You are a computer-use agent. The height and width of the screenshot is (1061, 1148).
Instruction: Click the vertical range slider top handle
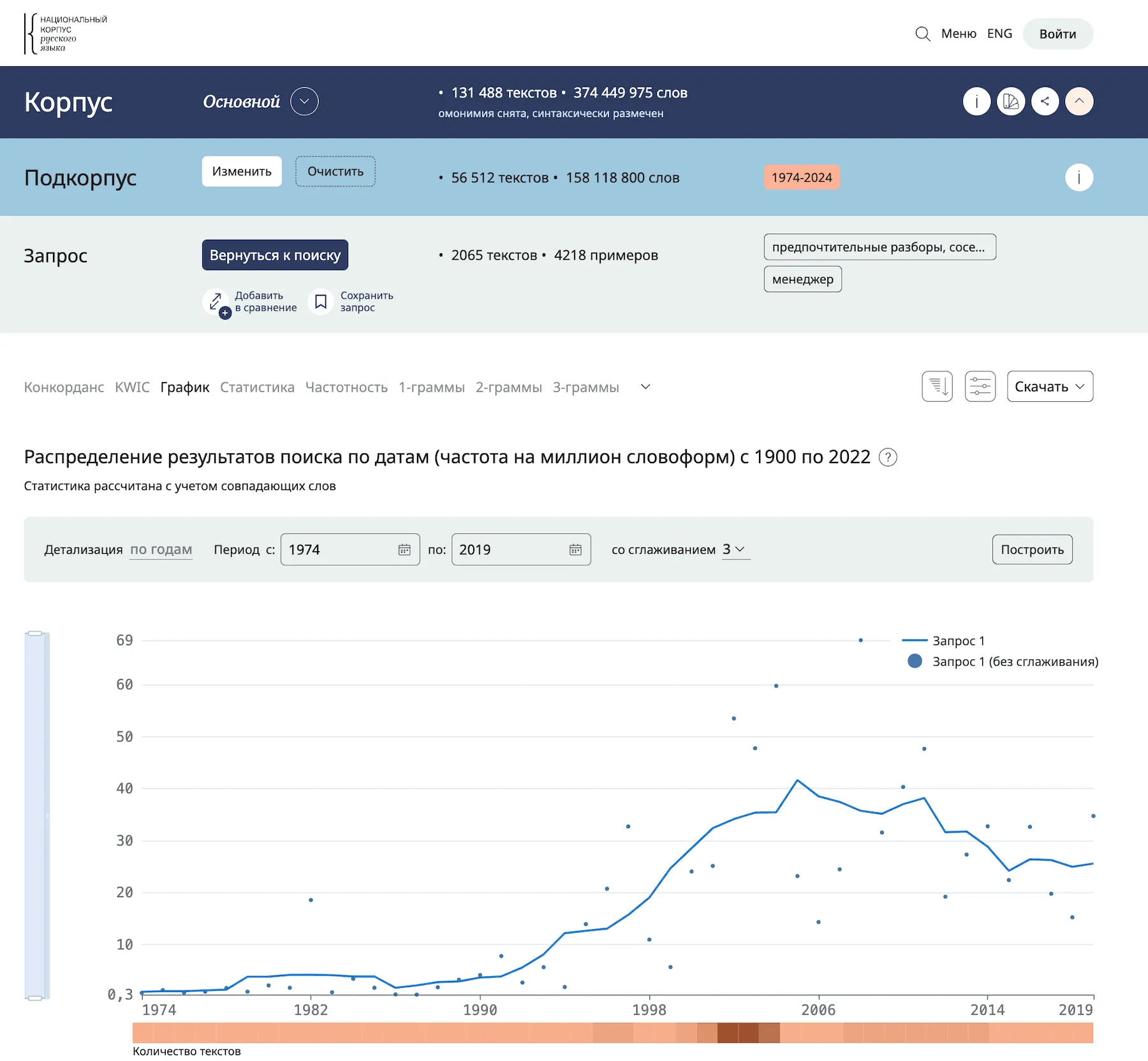(x=35, y=634)
